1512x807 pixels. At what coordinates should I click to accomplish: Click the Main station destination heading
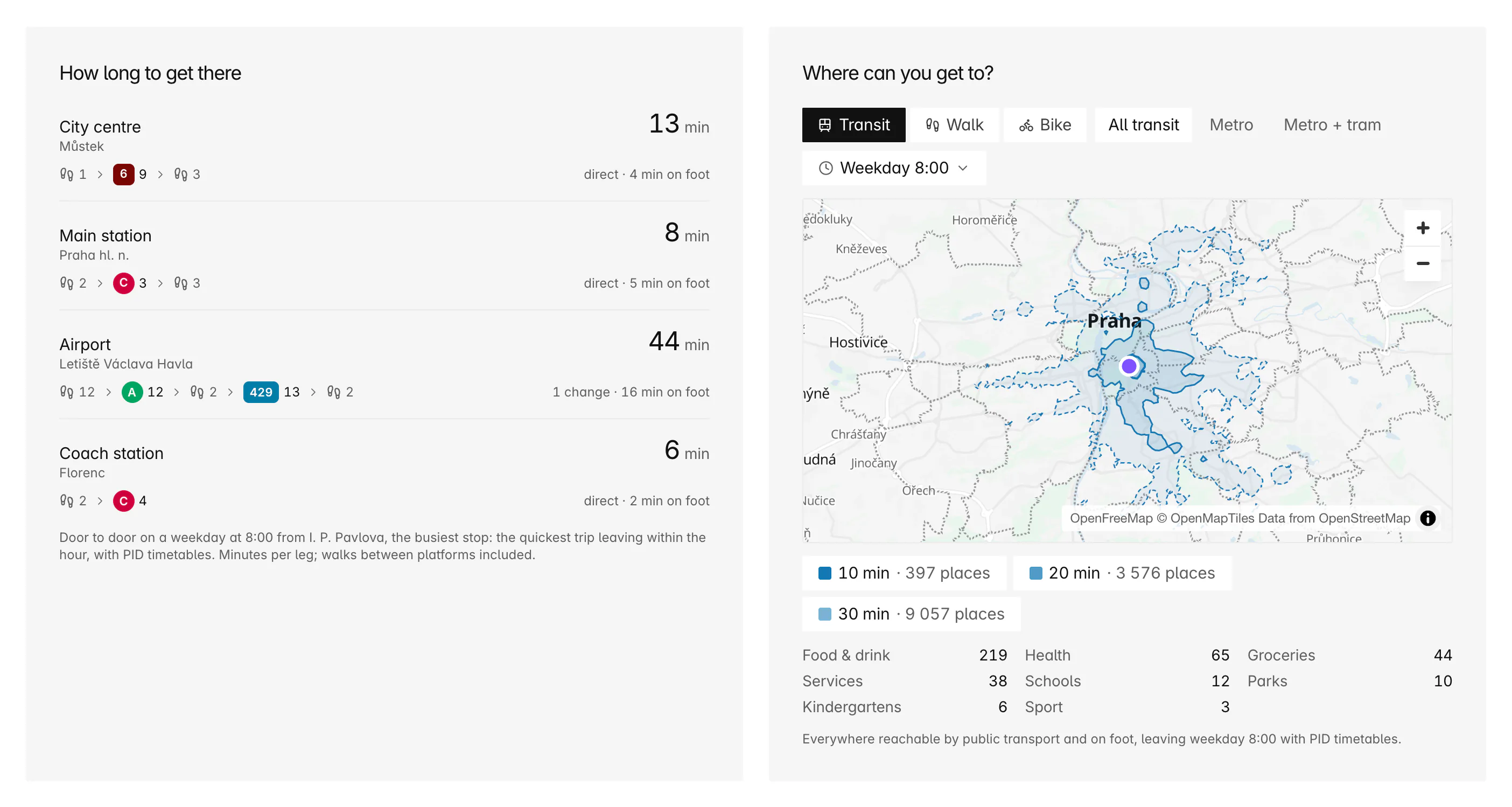pyautogui.click(x=105, y=235)
